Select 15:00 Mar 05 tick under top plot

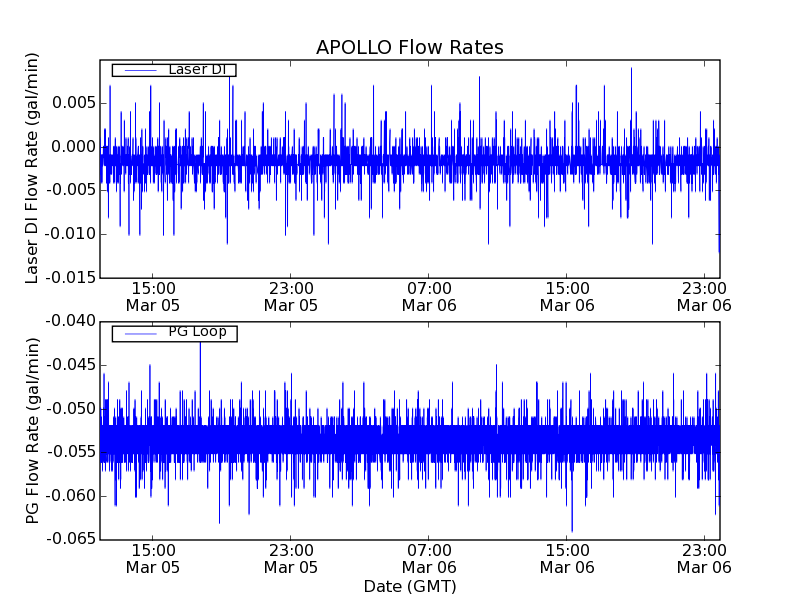(x=152, y=296)
